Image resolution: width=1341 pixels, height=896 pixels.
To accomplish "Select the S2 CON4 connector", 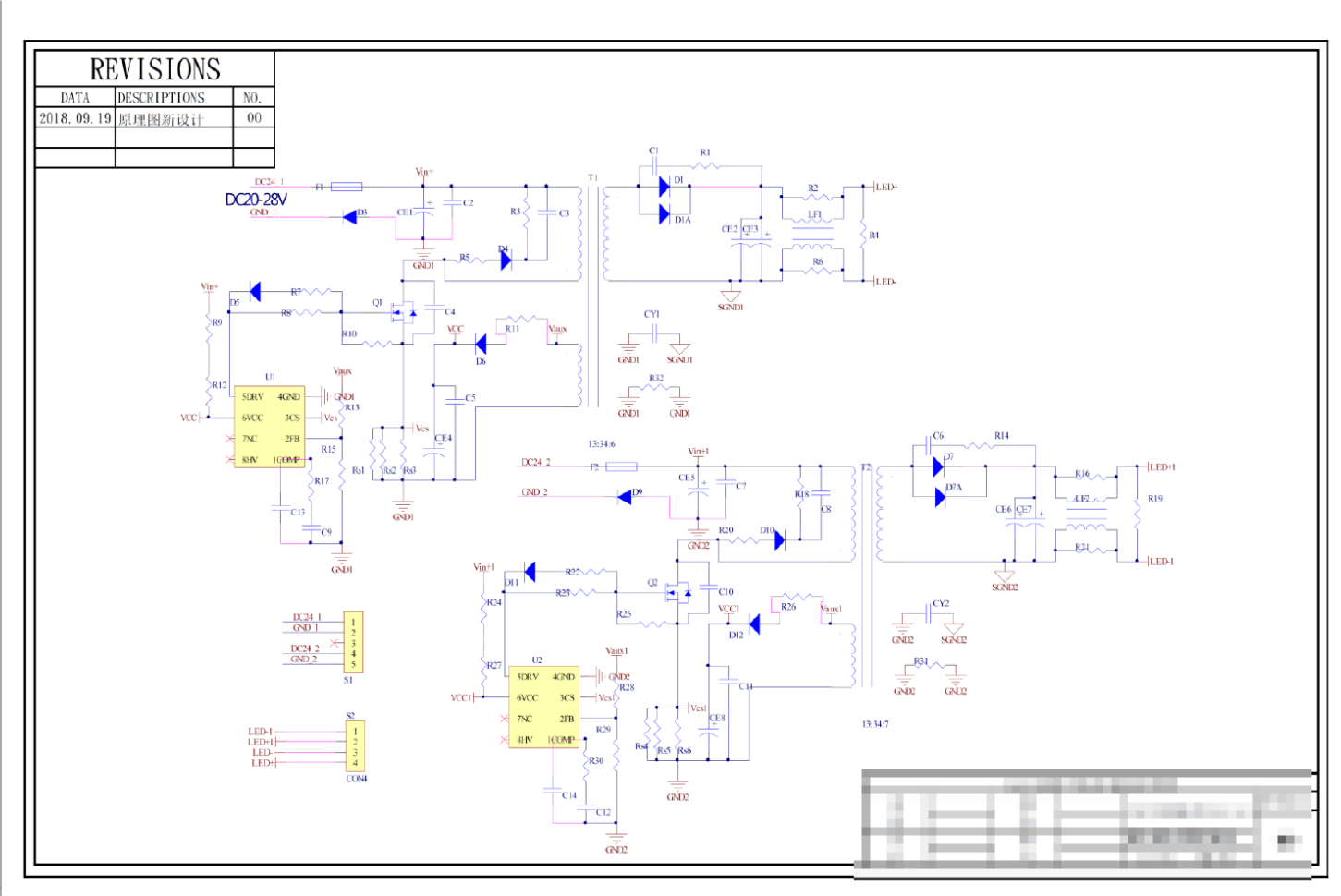I will click(x=355, y=746).
